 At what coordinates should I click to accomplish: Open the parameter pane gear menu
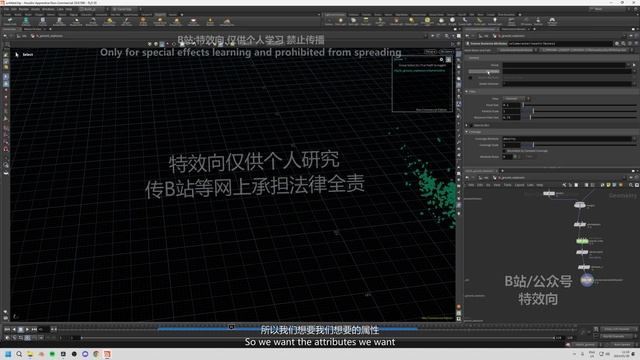[x=617, y=43]
